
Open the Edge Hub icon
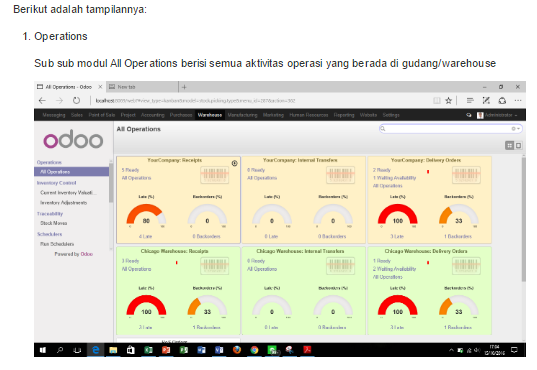[x=470, y=100]
